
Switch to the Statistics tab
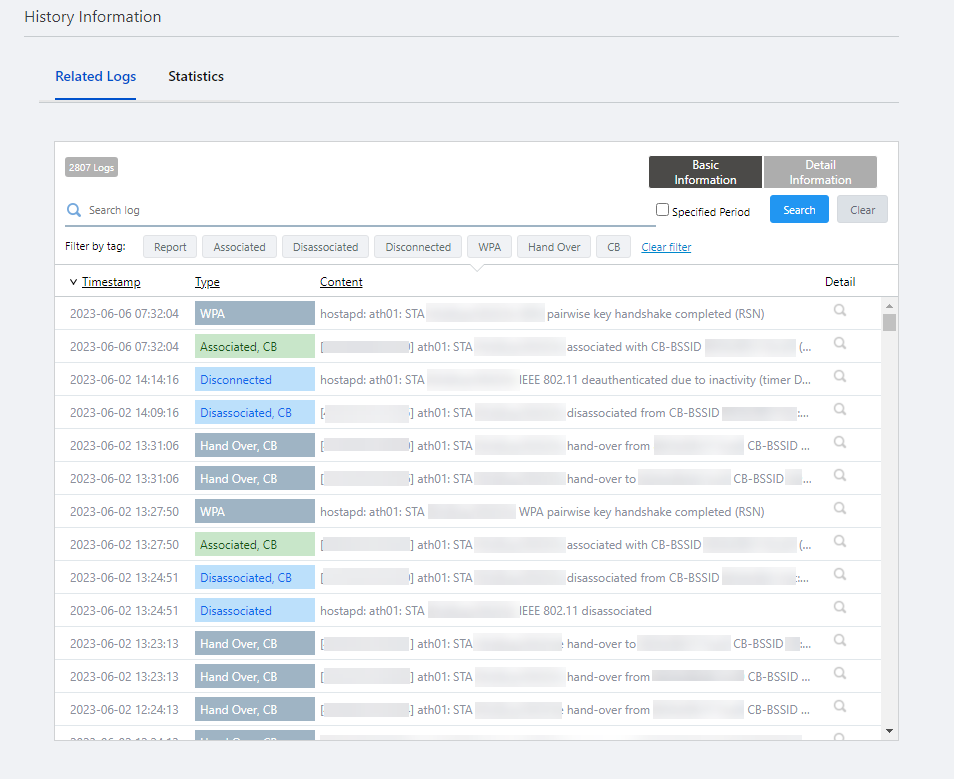(196, 77)
